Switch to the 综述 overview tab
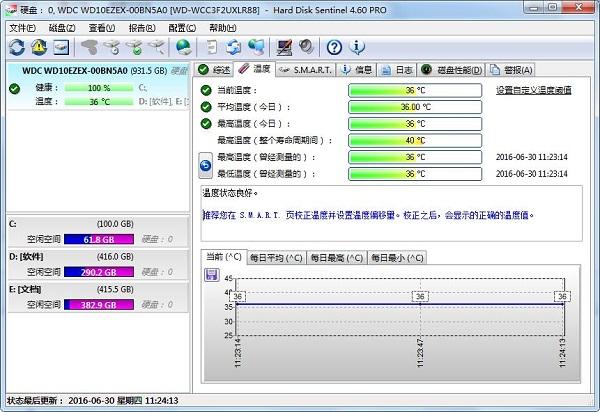 coord(214,70)
